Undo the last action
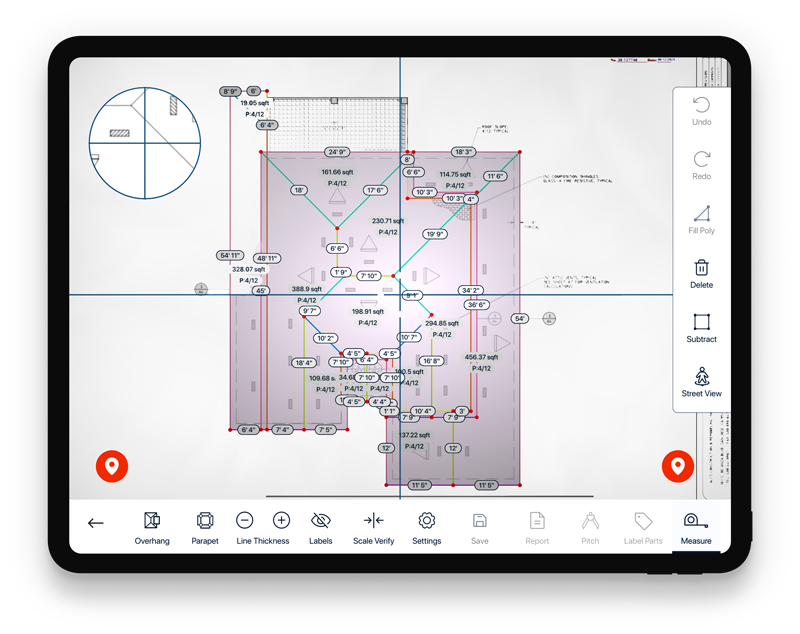Viewport: 800px width, 634px height. tap(702, 111)
